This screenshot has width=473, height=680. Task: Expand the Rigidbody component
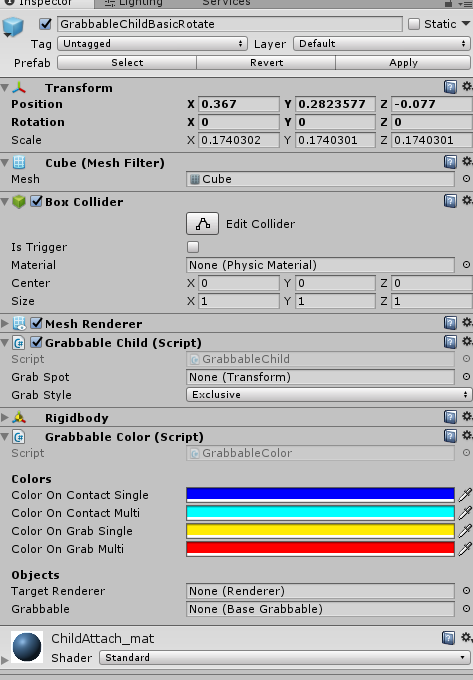click(5, 418)
